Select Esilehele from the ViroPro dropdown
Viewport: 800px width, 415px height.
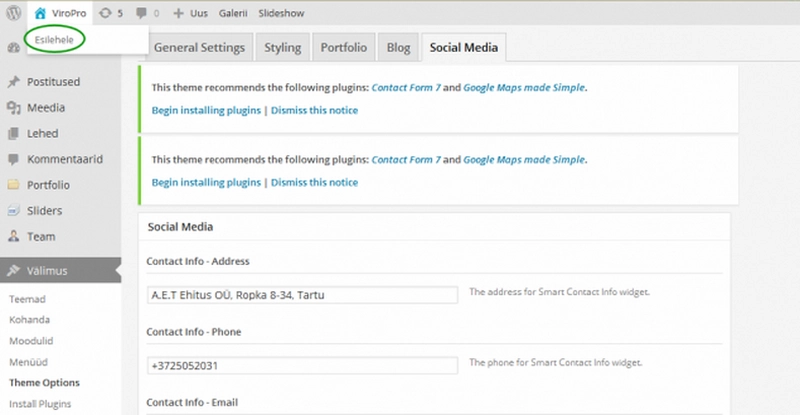[x=52, y=39]
